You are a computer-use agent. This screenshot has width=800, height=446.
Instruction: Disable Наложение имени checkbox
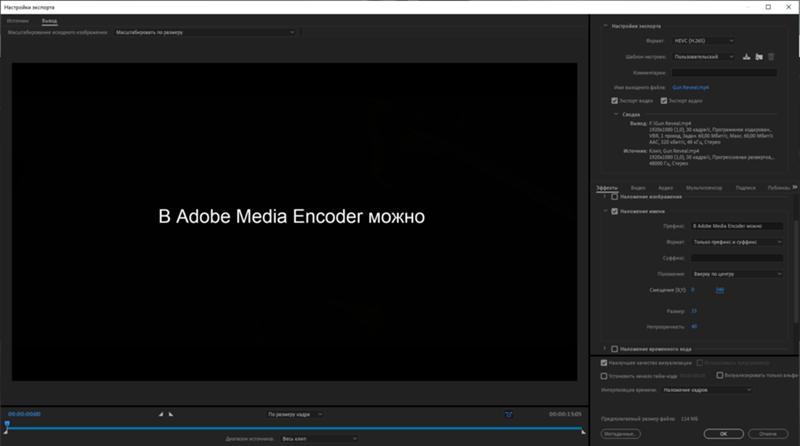[614, 211]
